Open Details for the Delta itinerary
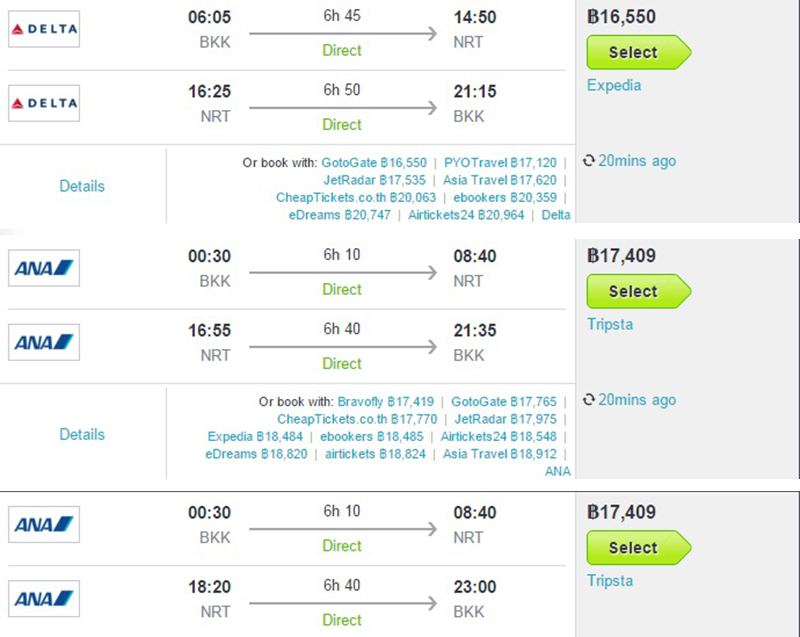 click(82, 186)
